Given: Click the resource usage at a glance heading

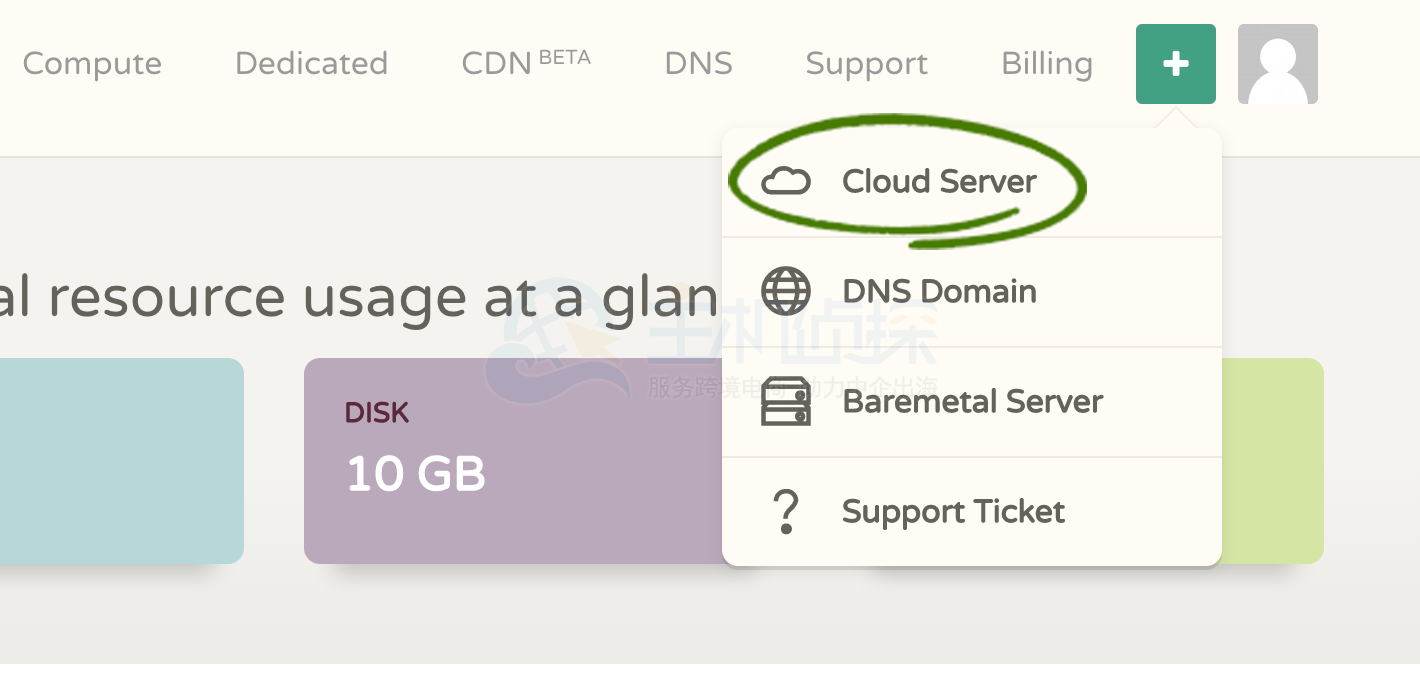Looking at the screenshot, I should (x=358, y=298).
